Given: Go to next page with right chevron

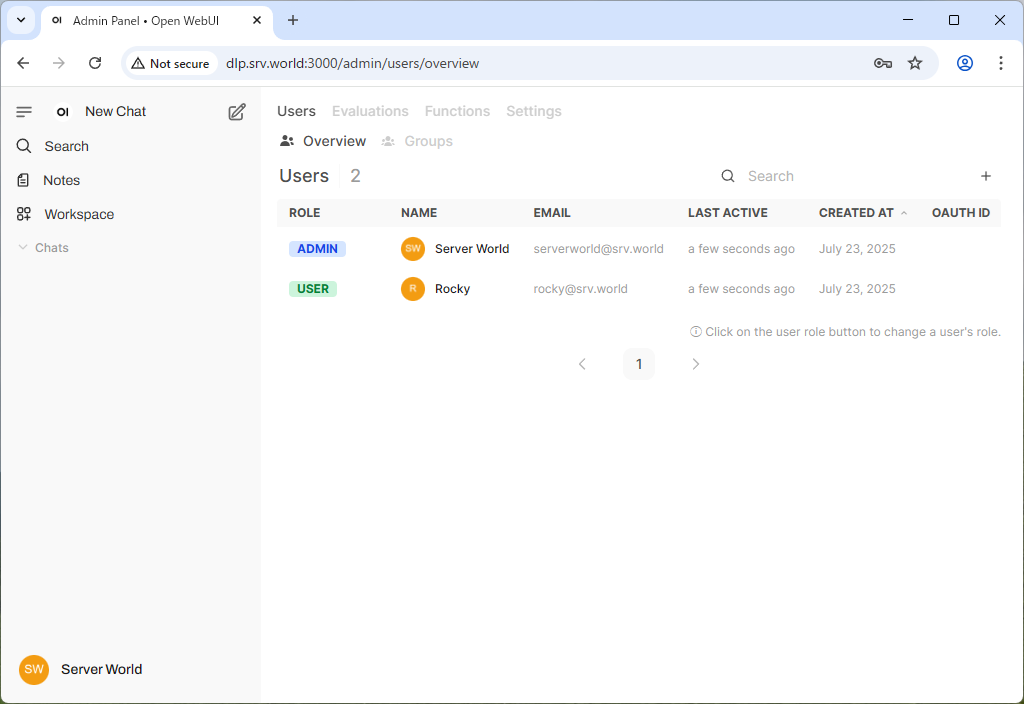Looking at the screenshot, I should point(696,364).
